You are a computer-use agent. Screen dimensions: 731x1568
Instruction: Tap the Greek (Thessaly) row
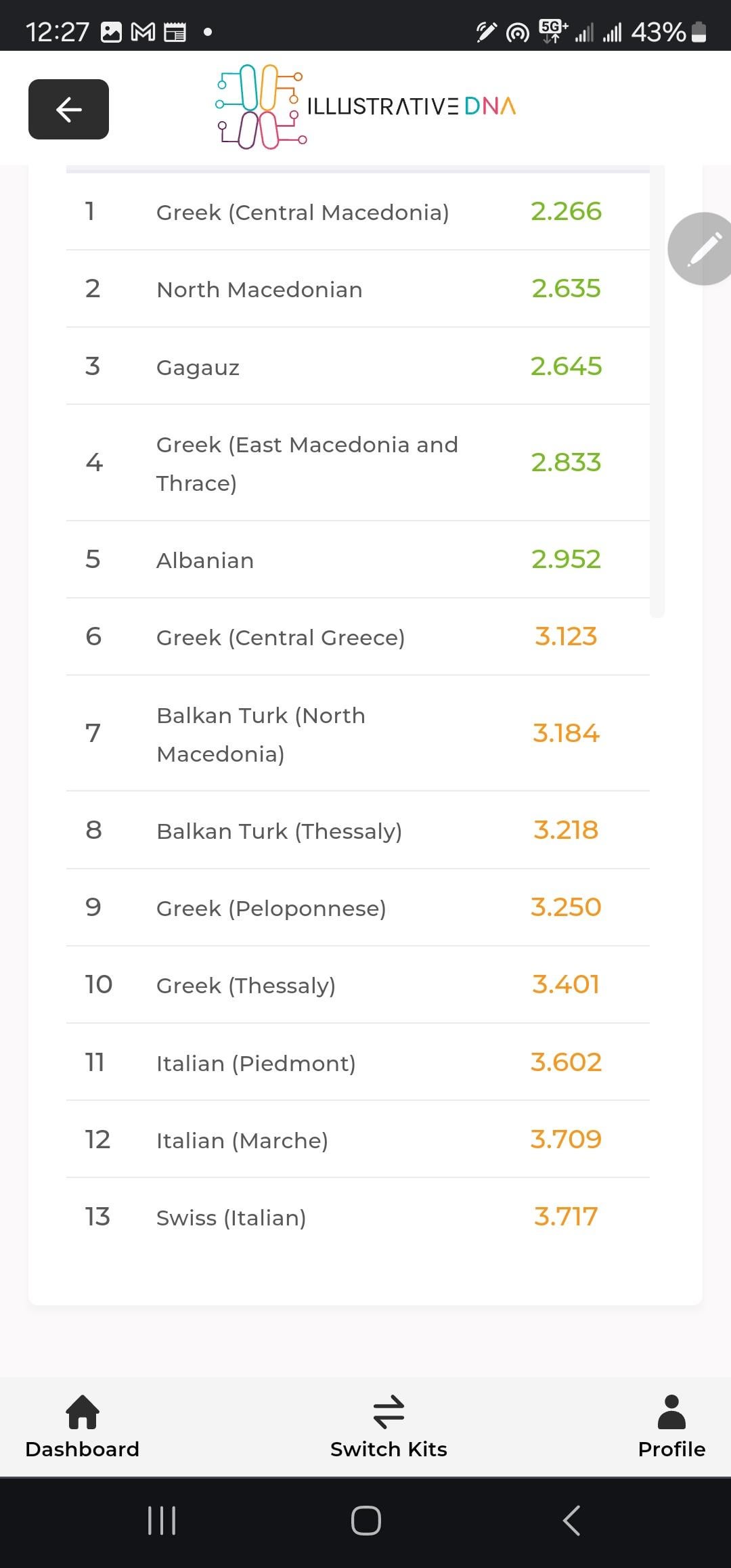[x=358, y=985]
